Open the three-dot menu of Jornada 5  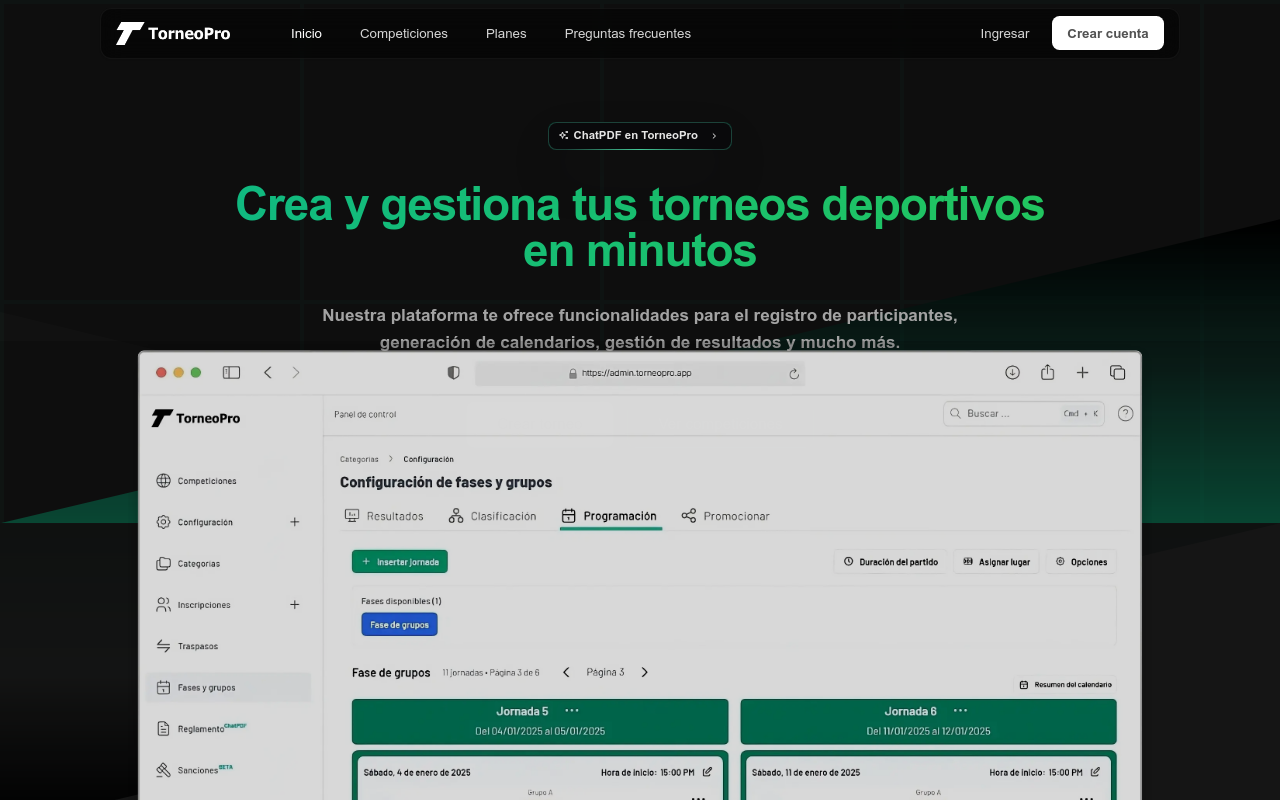pyautogui.click(x=572, y=711)
